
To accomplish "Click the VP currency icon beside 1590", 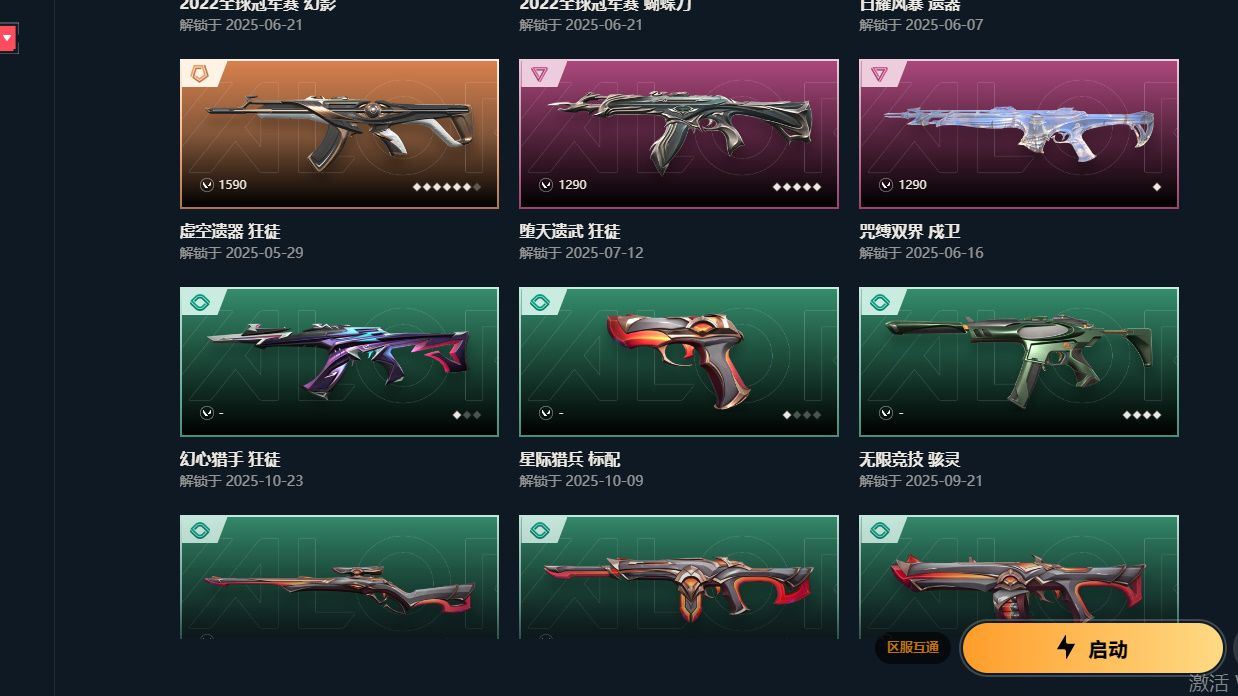I will click(x=206, y=185).
